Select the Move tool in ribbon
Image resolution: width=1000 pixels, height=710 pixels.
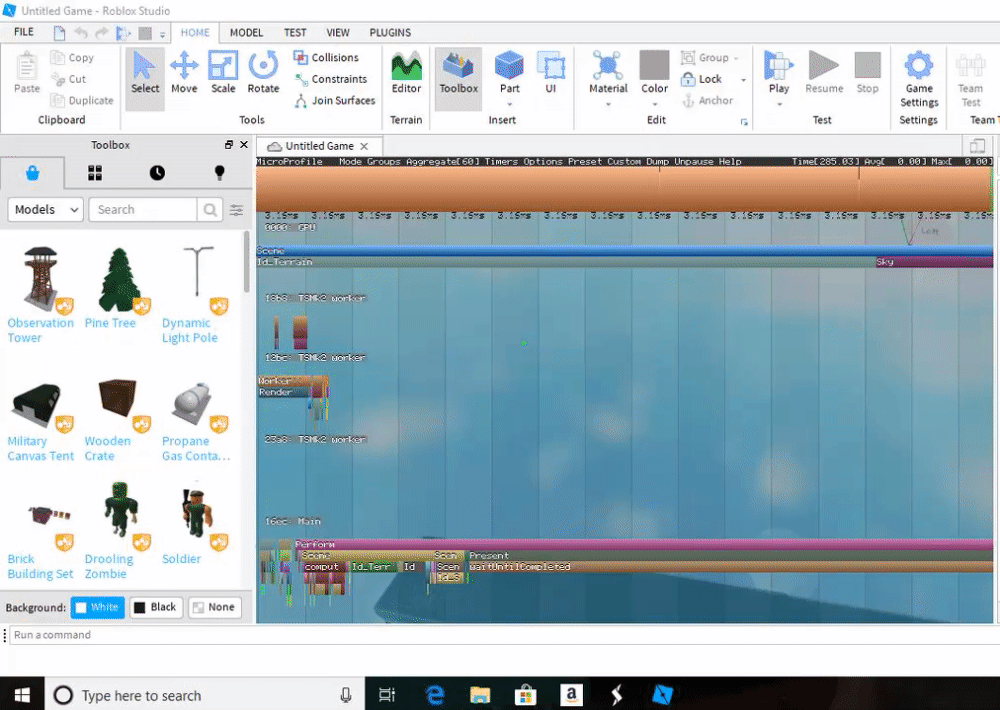(184, 73)
